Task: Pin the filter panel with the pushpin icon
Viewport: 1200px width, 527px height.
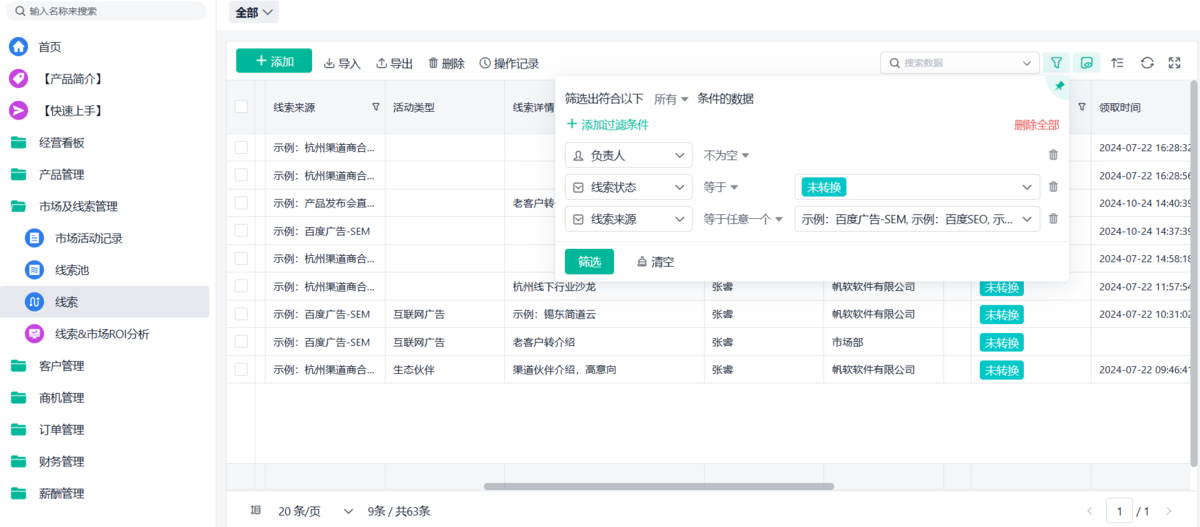Action: tap(1059, 87)
